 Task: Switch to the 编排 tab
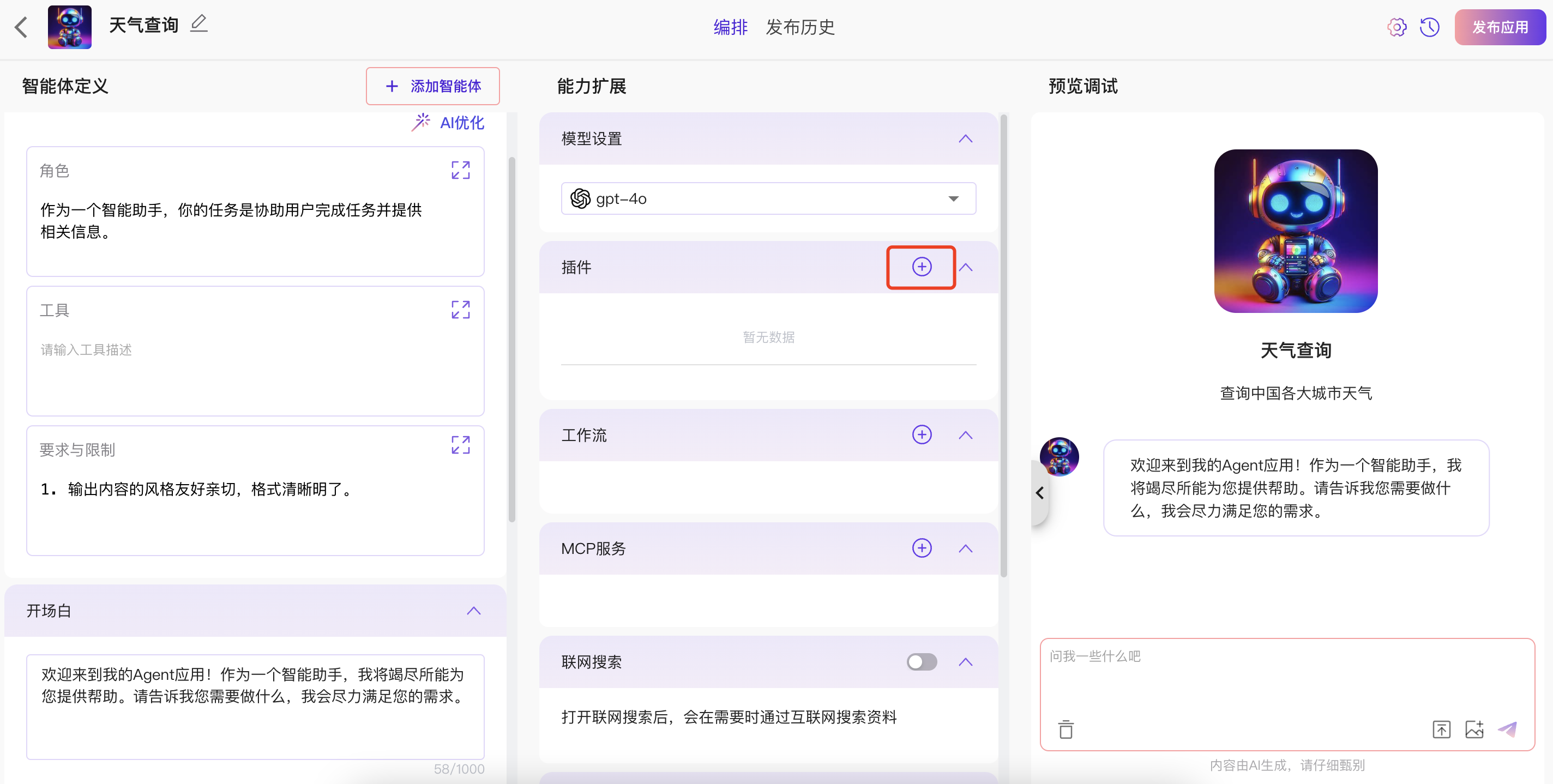pyautogui.click(x=730, y=27)
